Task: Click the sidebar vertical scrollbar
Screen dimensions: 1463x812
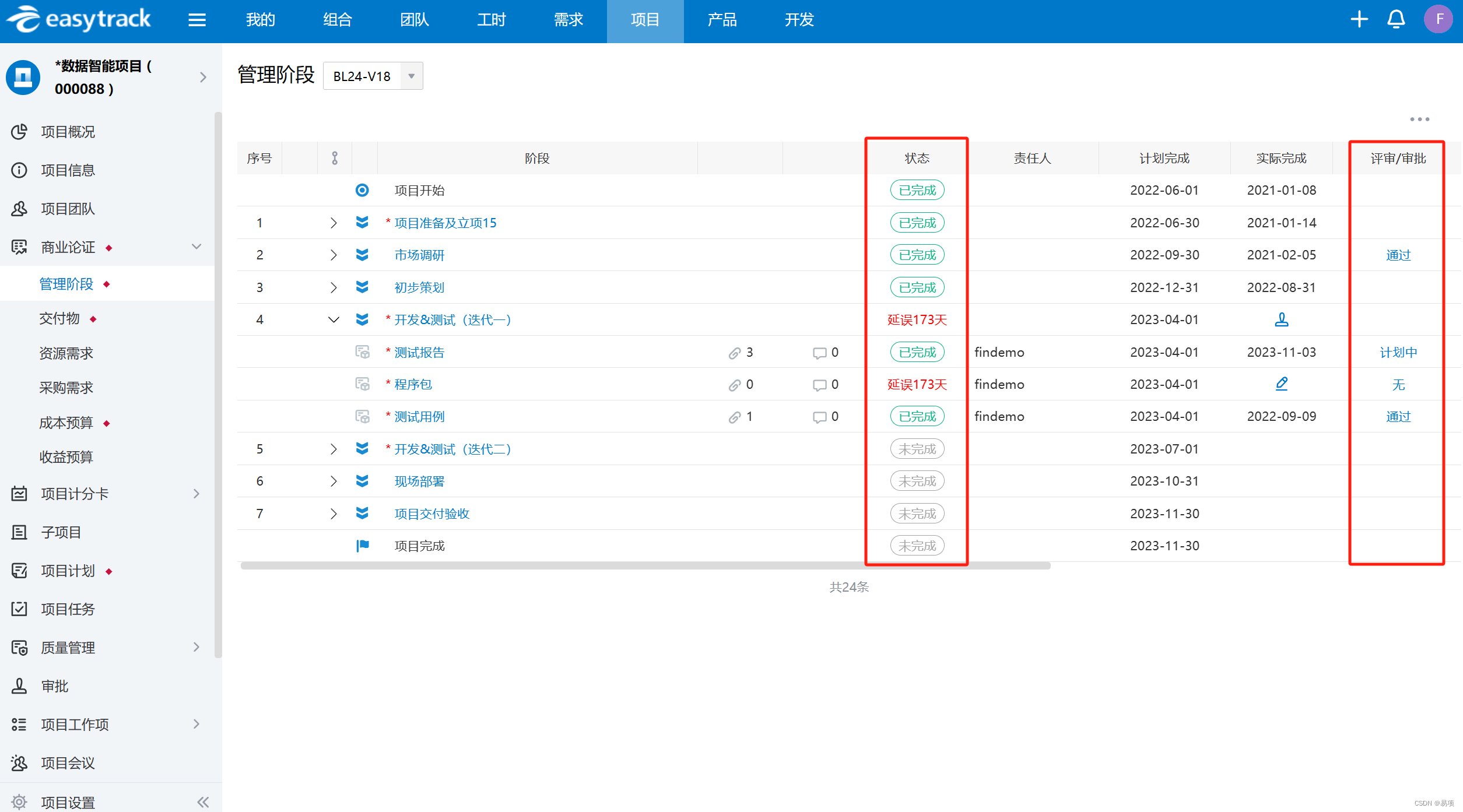Action: tap(218, 385)
